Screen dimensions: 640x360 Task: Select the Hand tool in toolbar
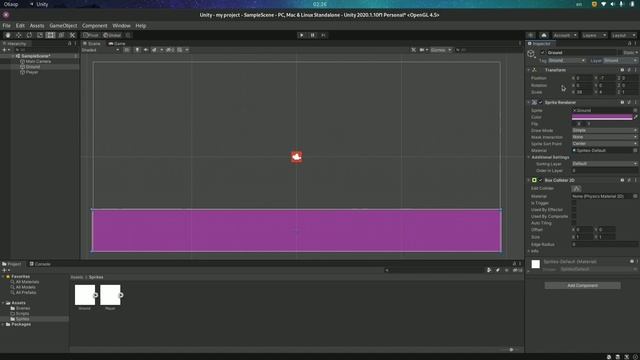[x=8, y=35]
